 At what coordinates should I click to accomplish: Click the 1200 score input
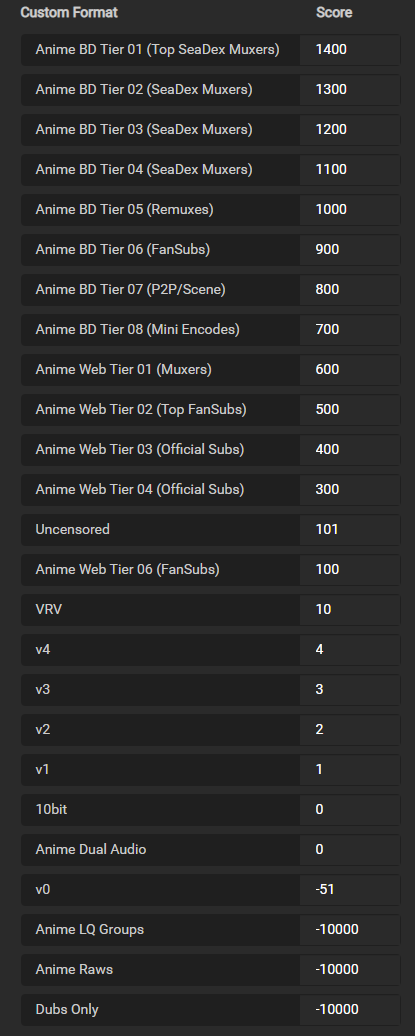(x=350, y=130)
